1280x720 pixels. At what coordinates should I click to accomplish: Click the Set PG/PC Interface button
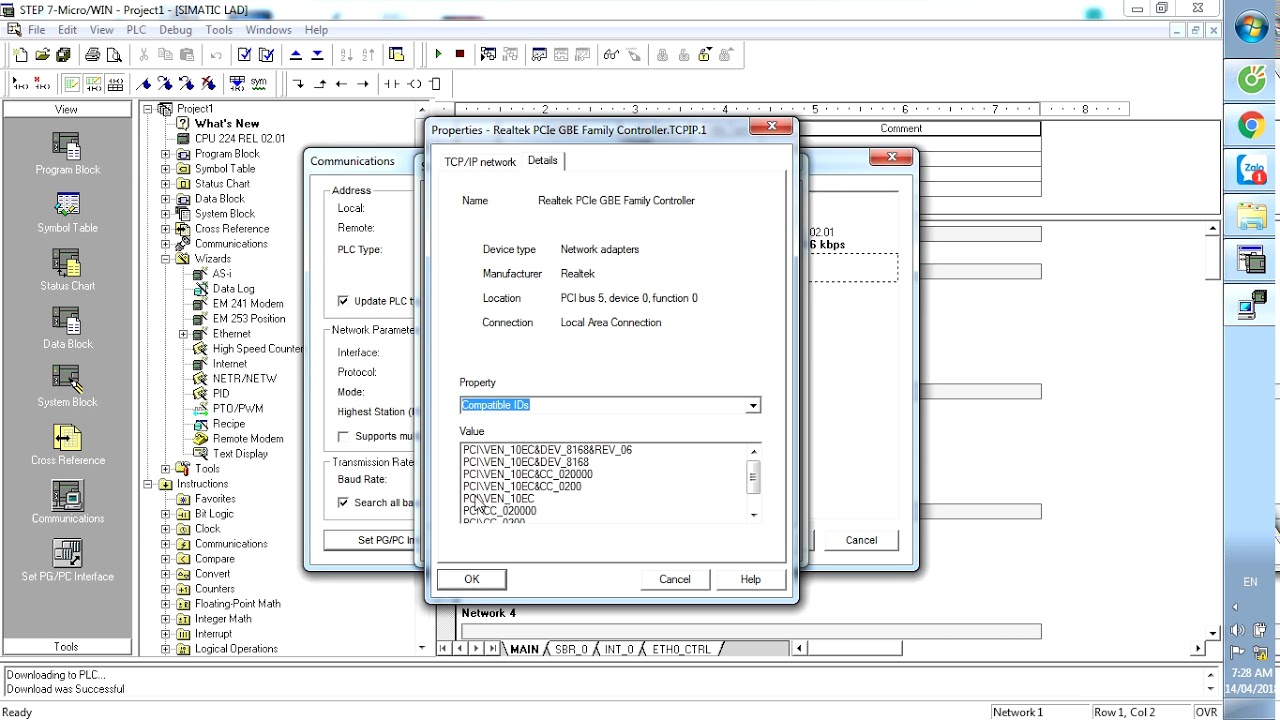point(371,540)
